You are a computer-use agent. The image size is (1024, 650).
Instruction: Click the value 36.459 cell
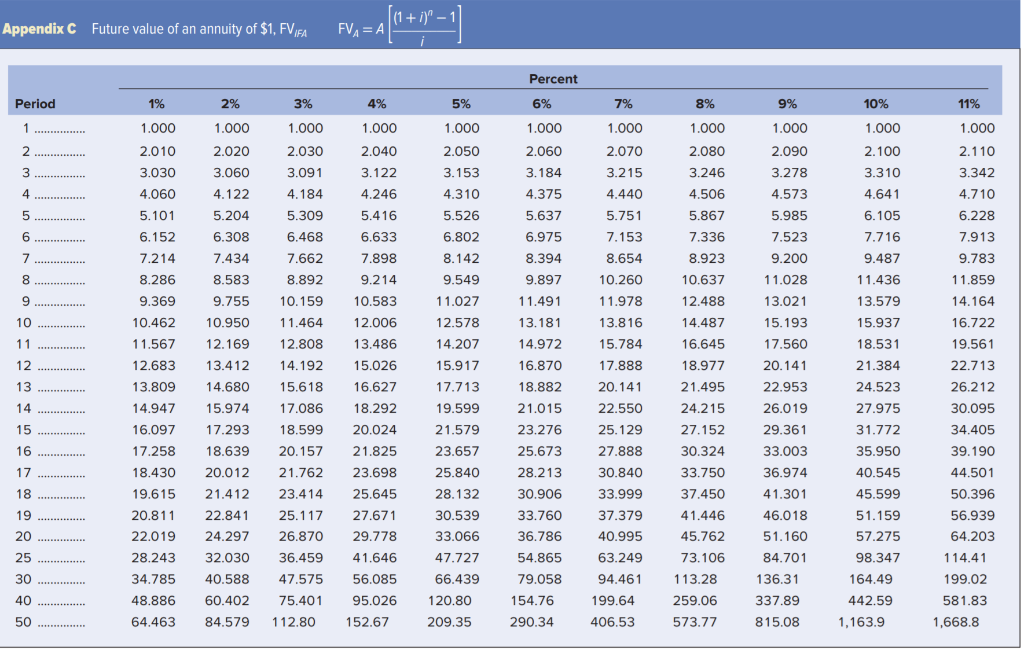point(301,559)
